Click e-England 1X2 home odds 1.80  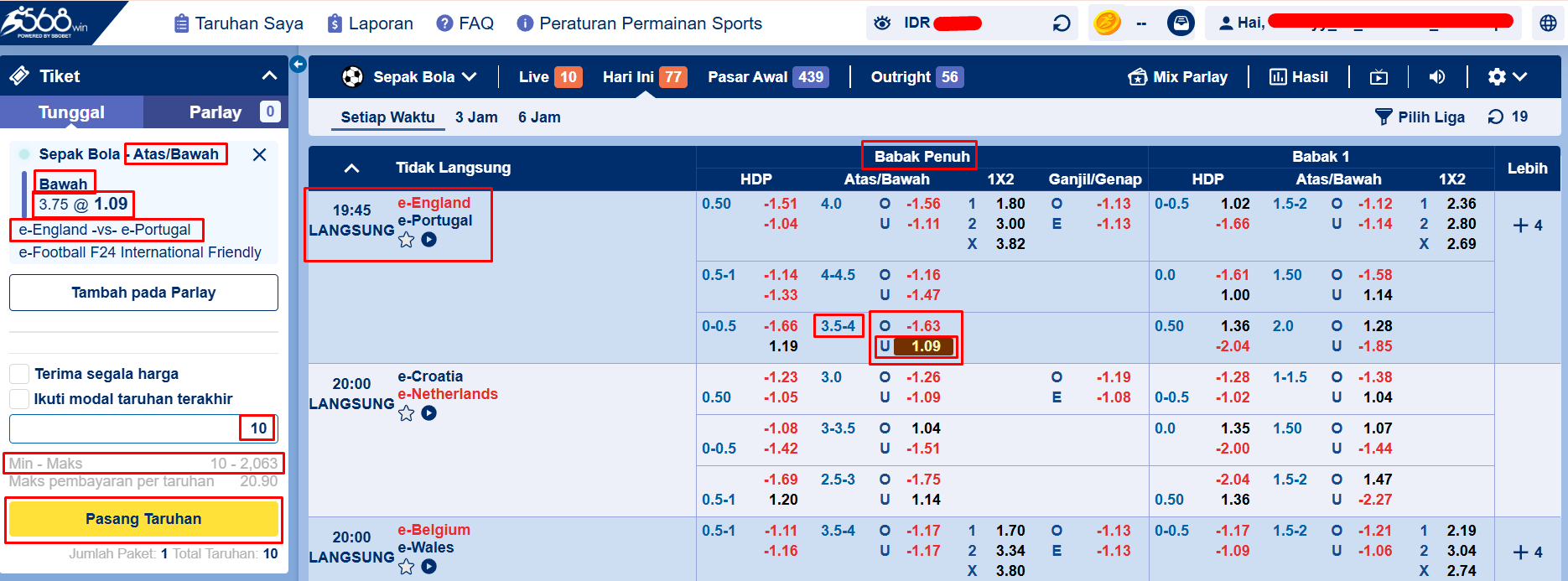(1010, 204)
